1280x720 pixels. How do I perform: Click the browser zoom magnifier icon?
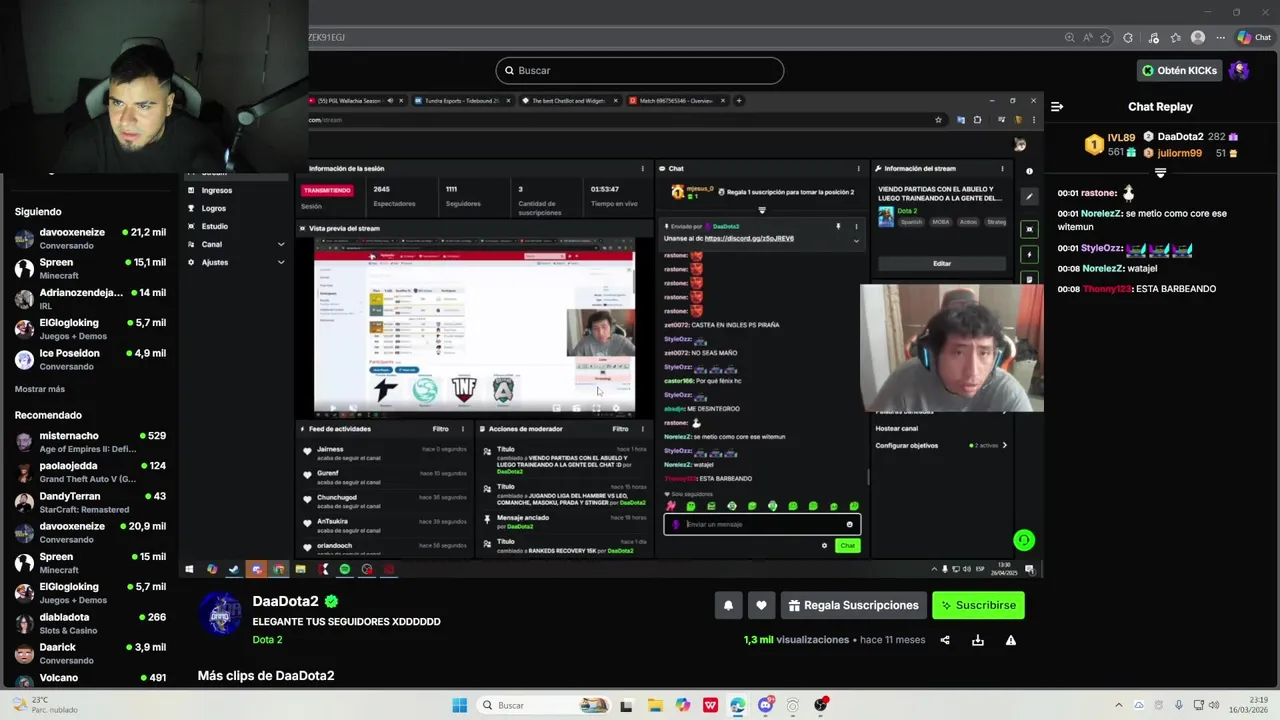coord(1070,38)
